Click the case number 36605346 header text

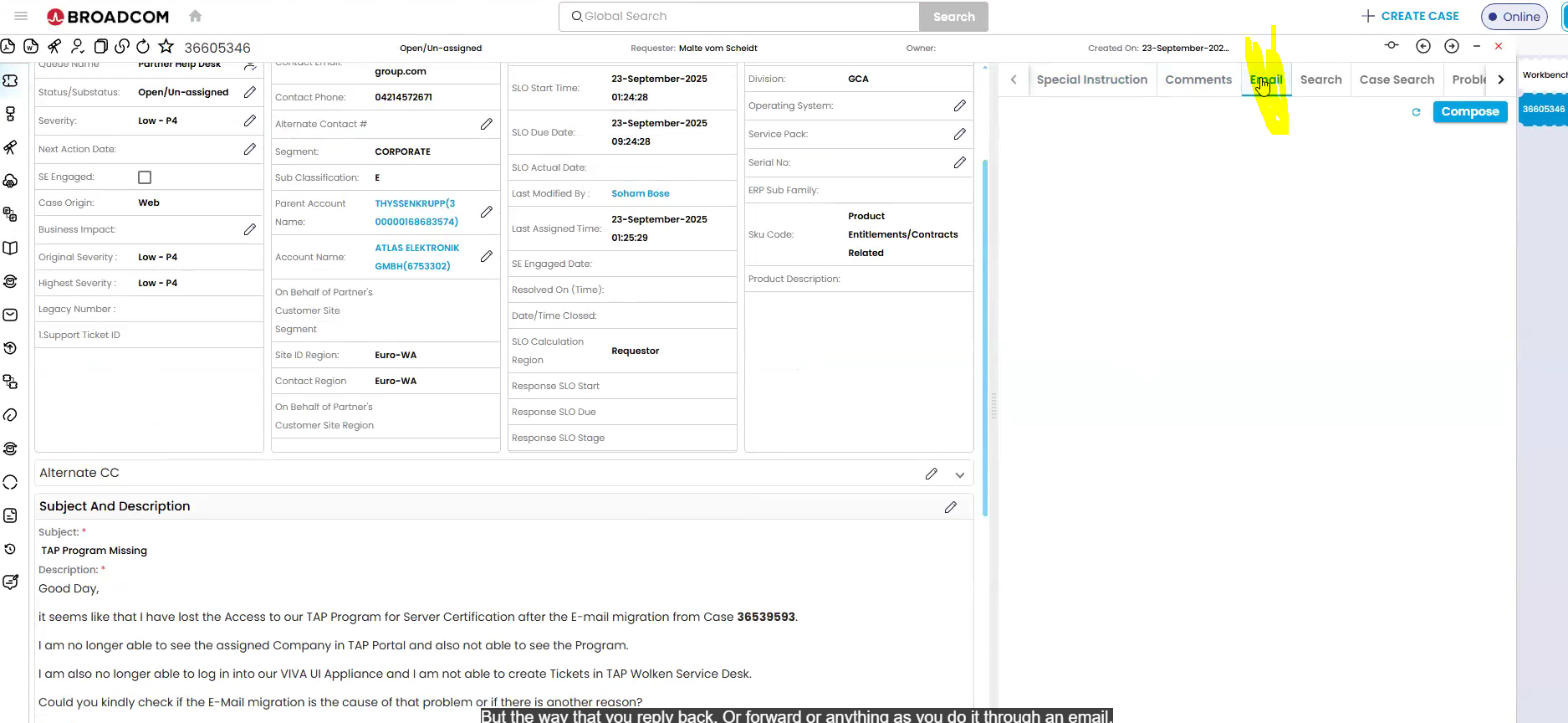click(217, 48)
